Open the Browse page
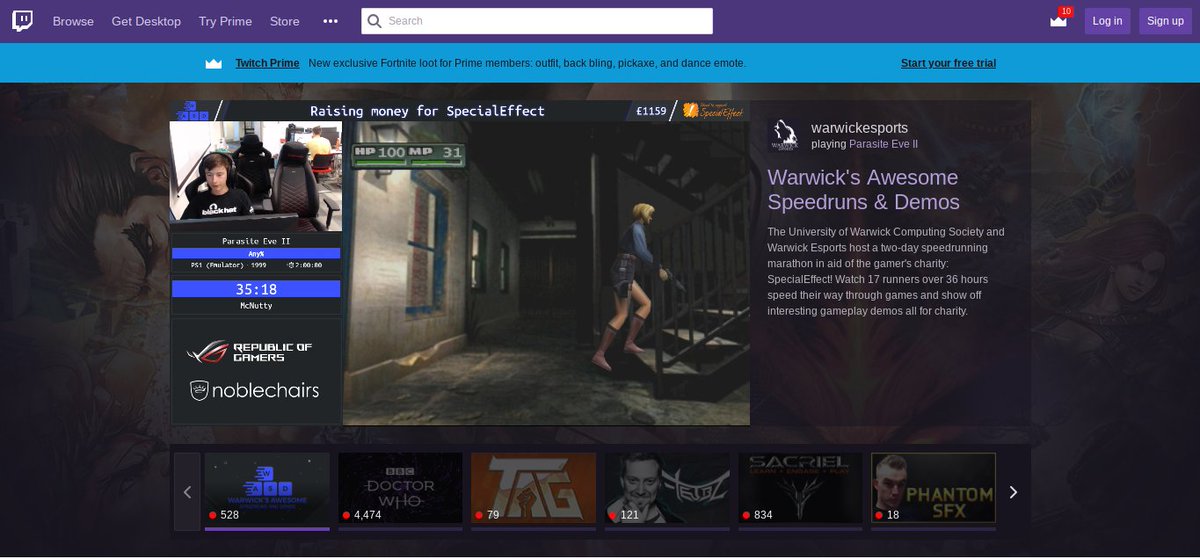The height and width of the screenshot is (559, 1200). (73, 21)
